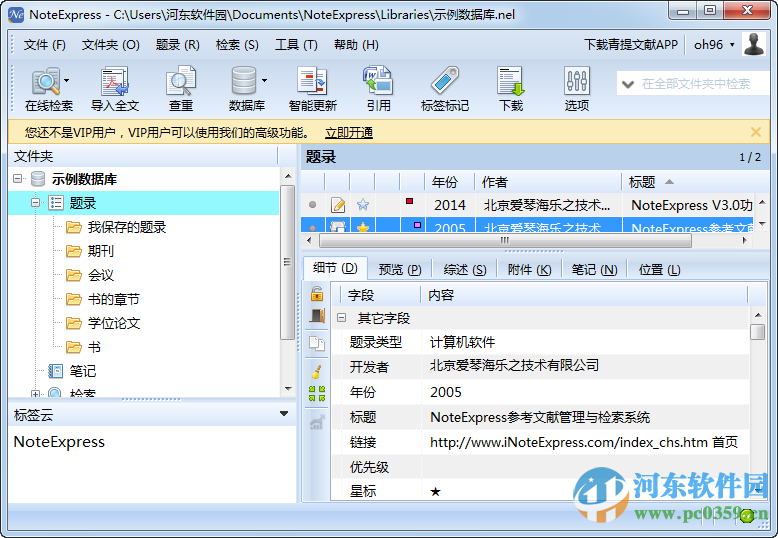Switch to the 预览 (P) tab
778x538 pixels.
(x=400, y=269)
